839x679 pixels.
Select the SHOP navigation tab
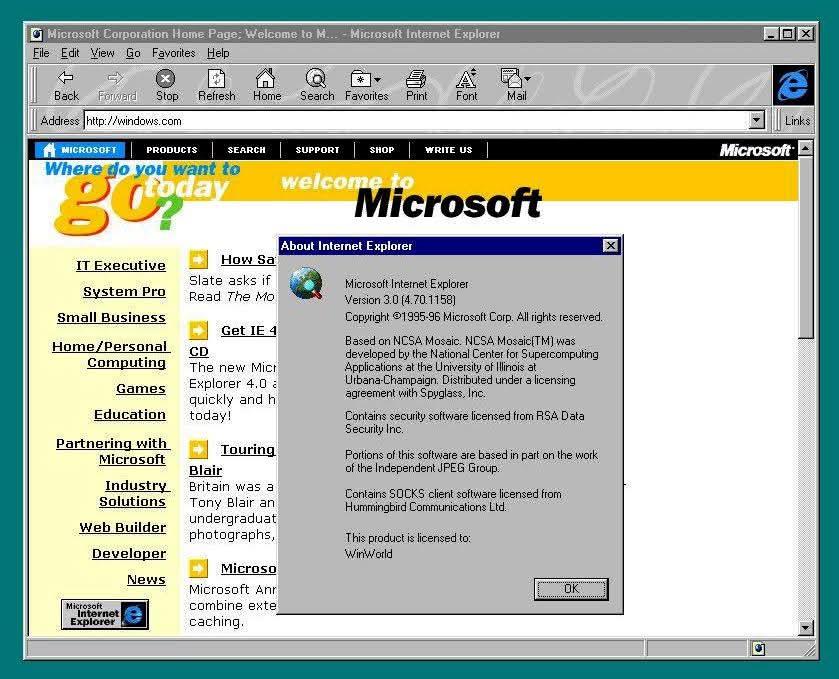(382, 150)
